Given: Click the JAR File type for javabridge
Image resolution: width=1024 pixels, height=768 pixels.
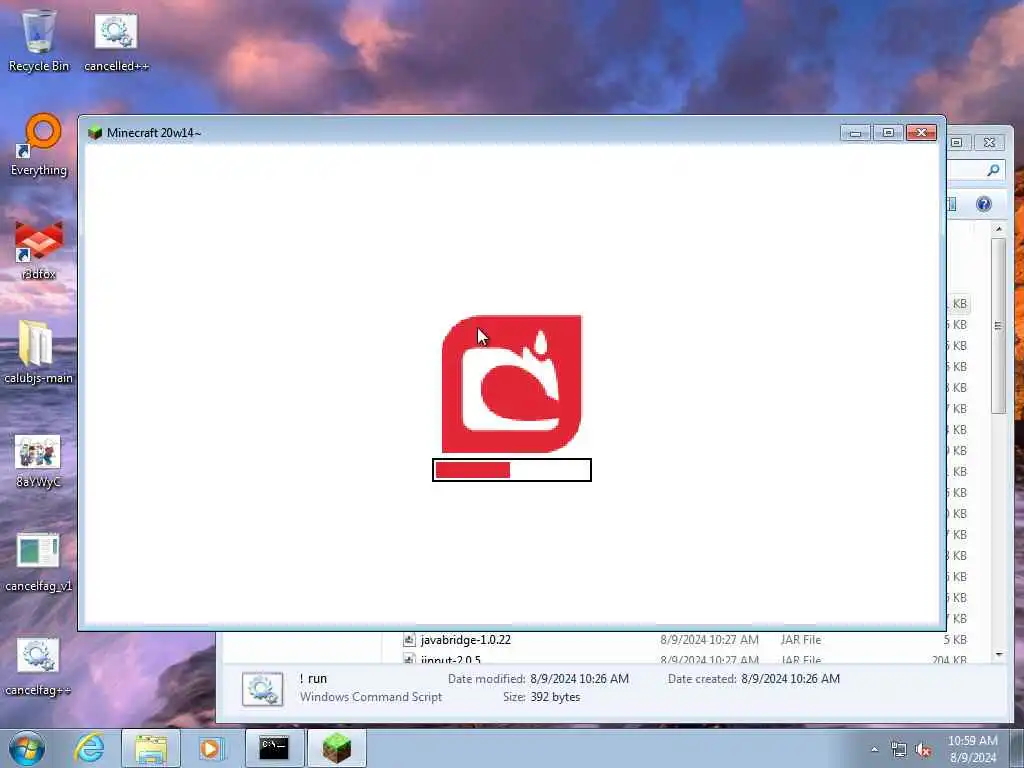Looking at the screenshot, I should 801,640.
